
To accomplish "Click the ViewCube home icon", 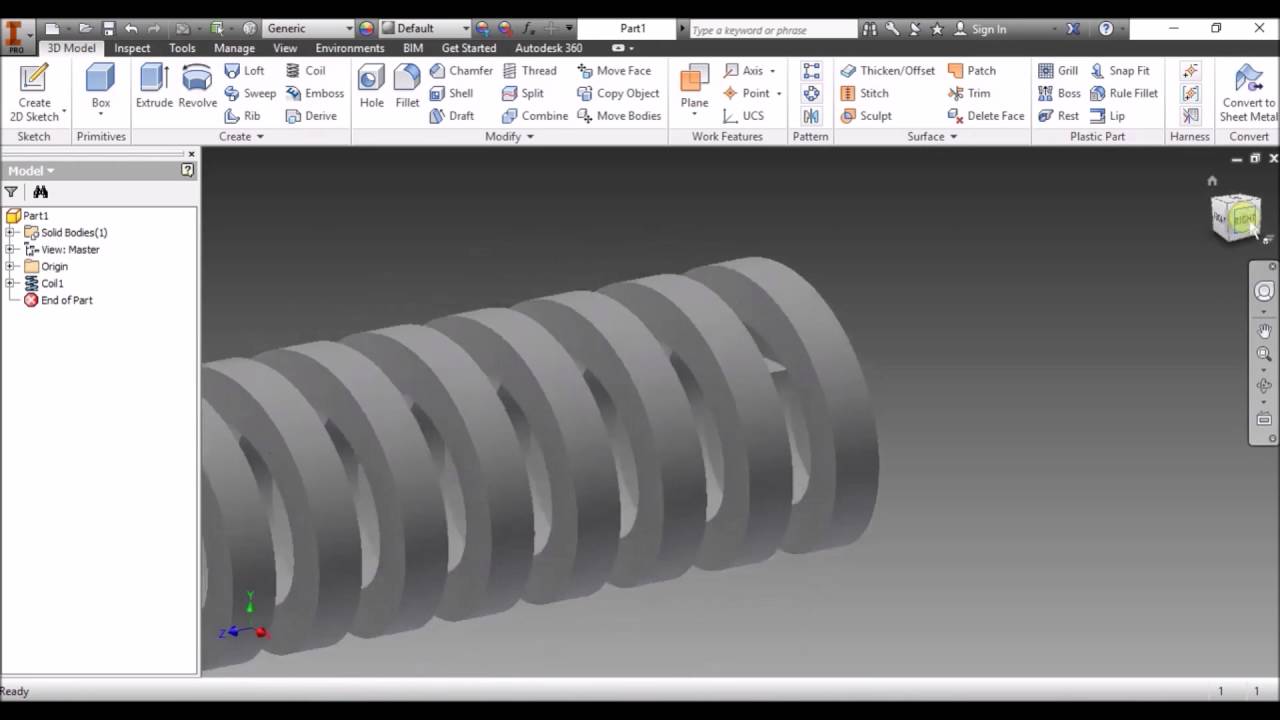I will point(1212,181).
